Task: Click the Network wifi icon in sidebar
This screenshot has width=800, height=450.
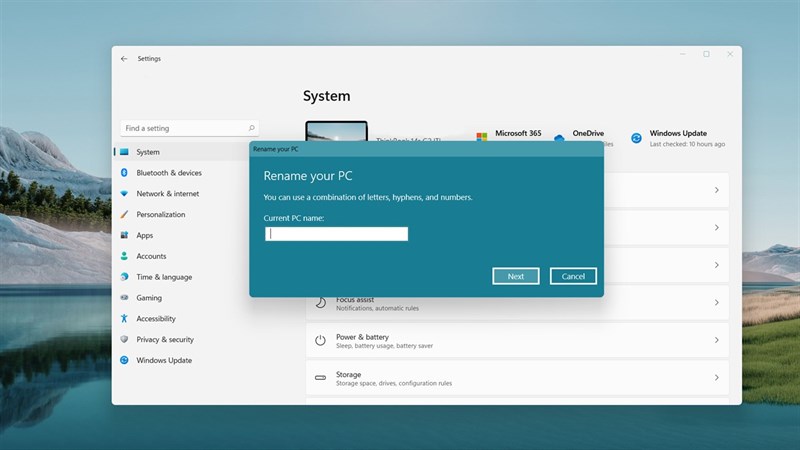Action: pyautogui.click(x=124, y=194)
